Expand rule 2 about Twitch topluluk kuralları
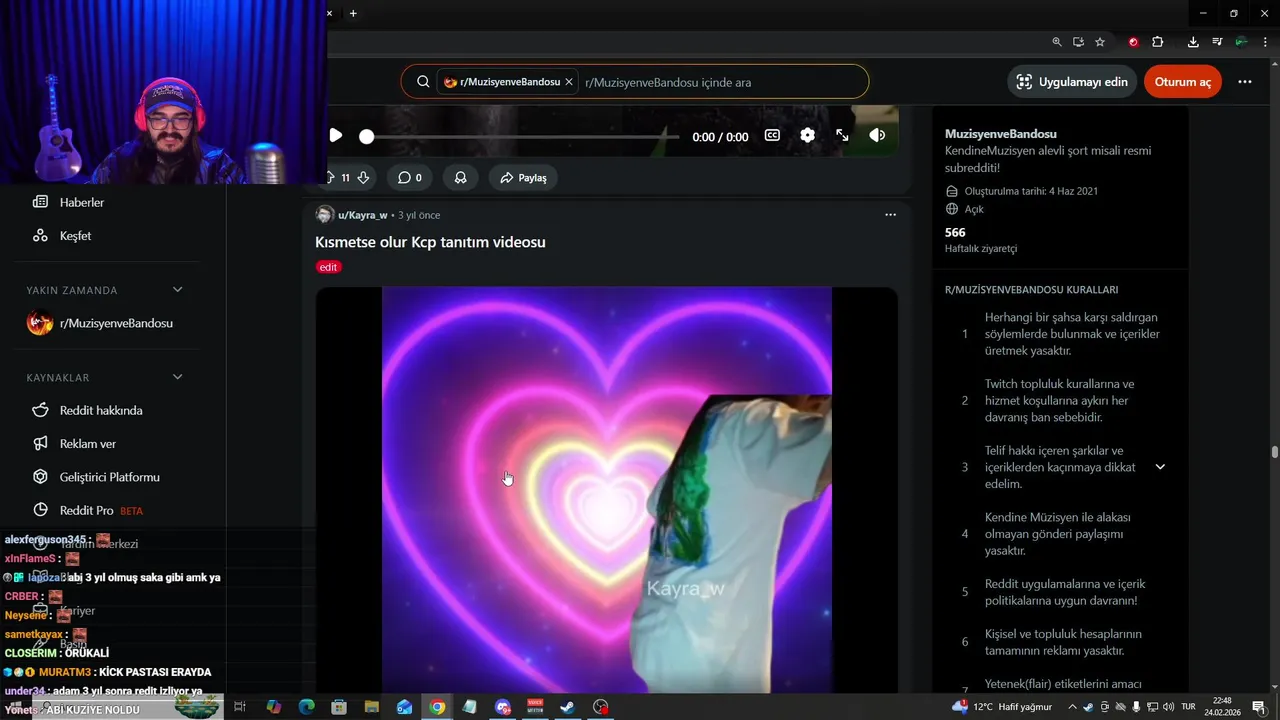 tap(1060, 400)
